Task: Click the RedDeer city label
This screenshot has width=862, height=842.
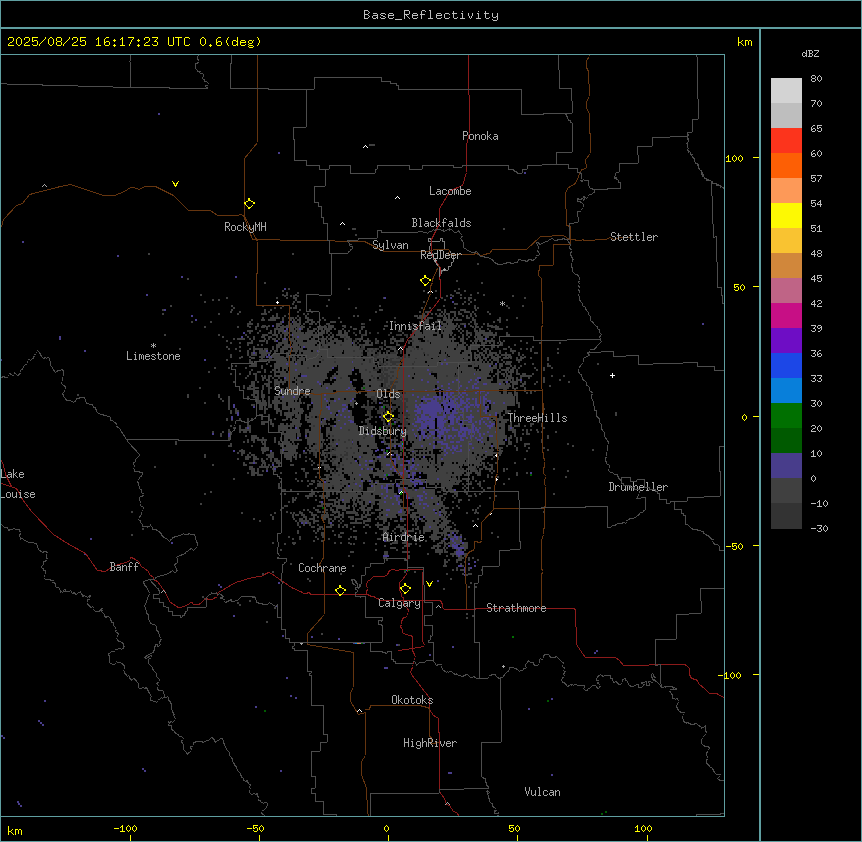Action: (x=440, y=255)
